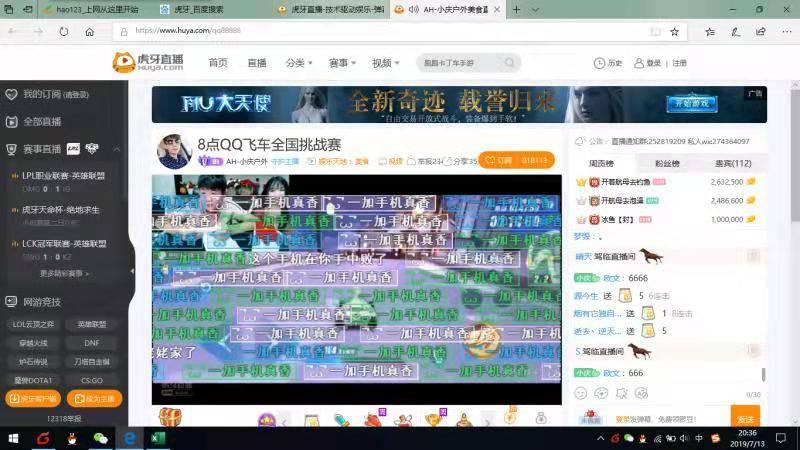This screenshot has height=450, width=800.
Task: Click the 守护主播 link
Action: (285, 161)
